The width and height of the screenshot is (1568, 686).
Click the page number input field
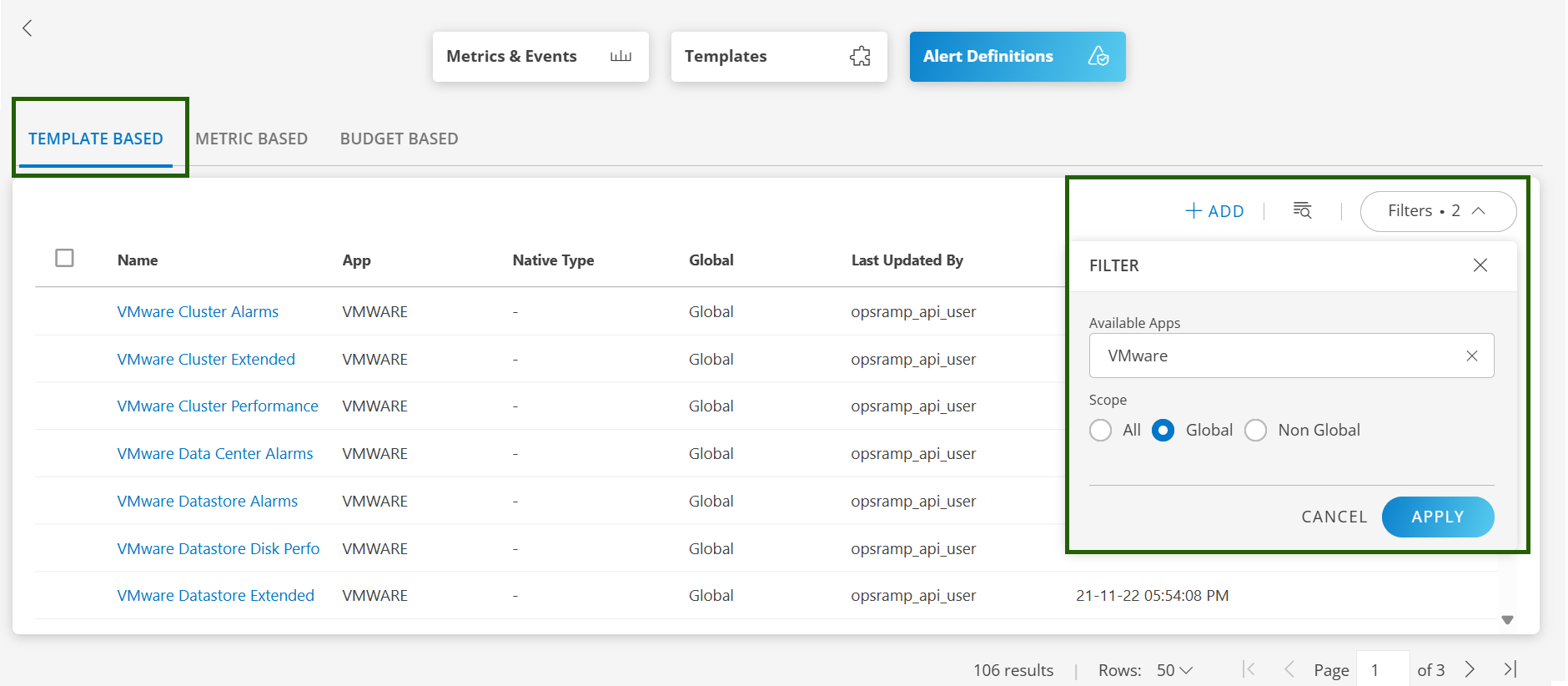tap(1382, 670)
